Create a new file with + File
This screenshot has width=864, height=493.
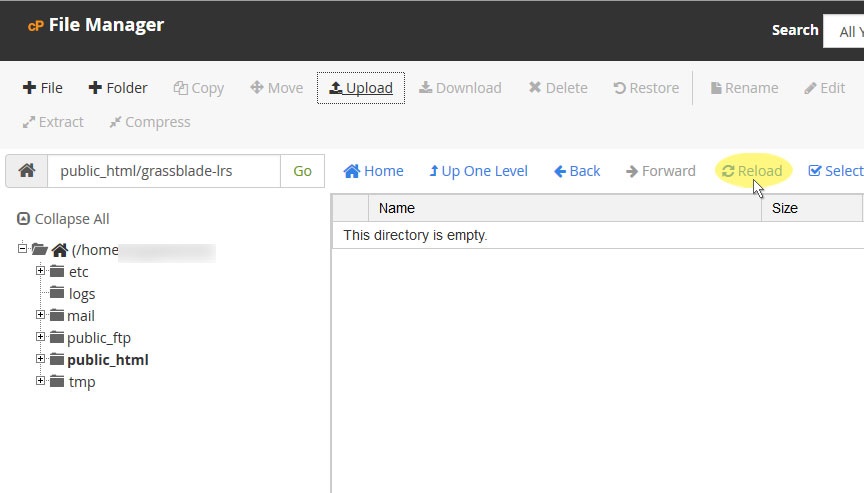point(43,88)
